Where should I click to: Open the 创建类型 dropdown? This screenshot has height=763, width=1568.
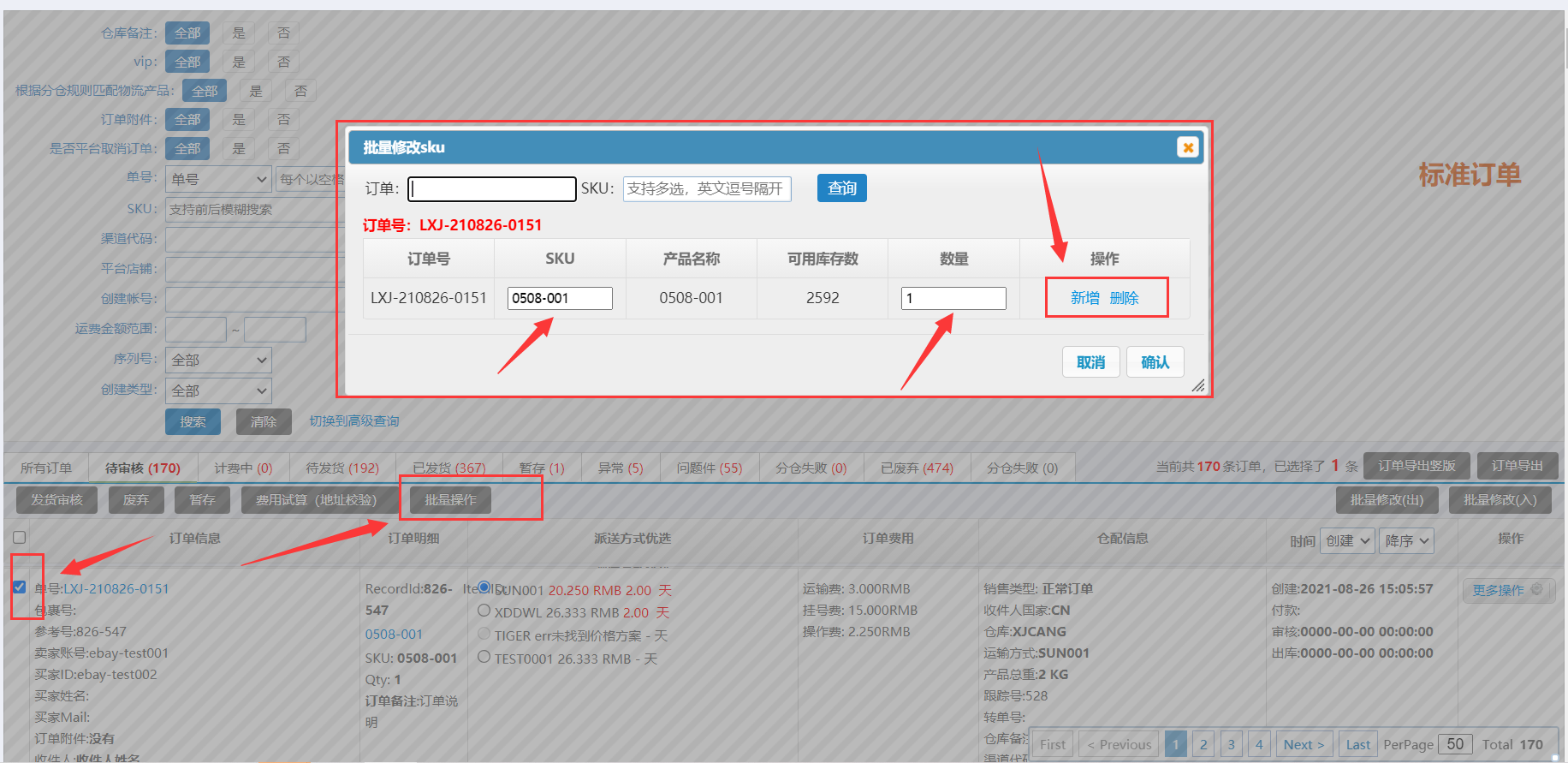click(218, 391)
